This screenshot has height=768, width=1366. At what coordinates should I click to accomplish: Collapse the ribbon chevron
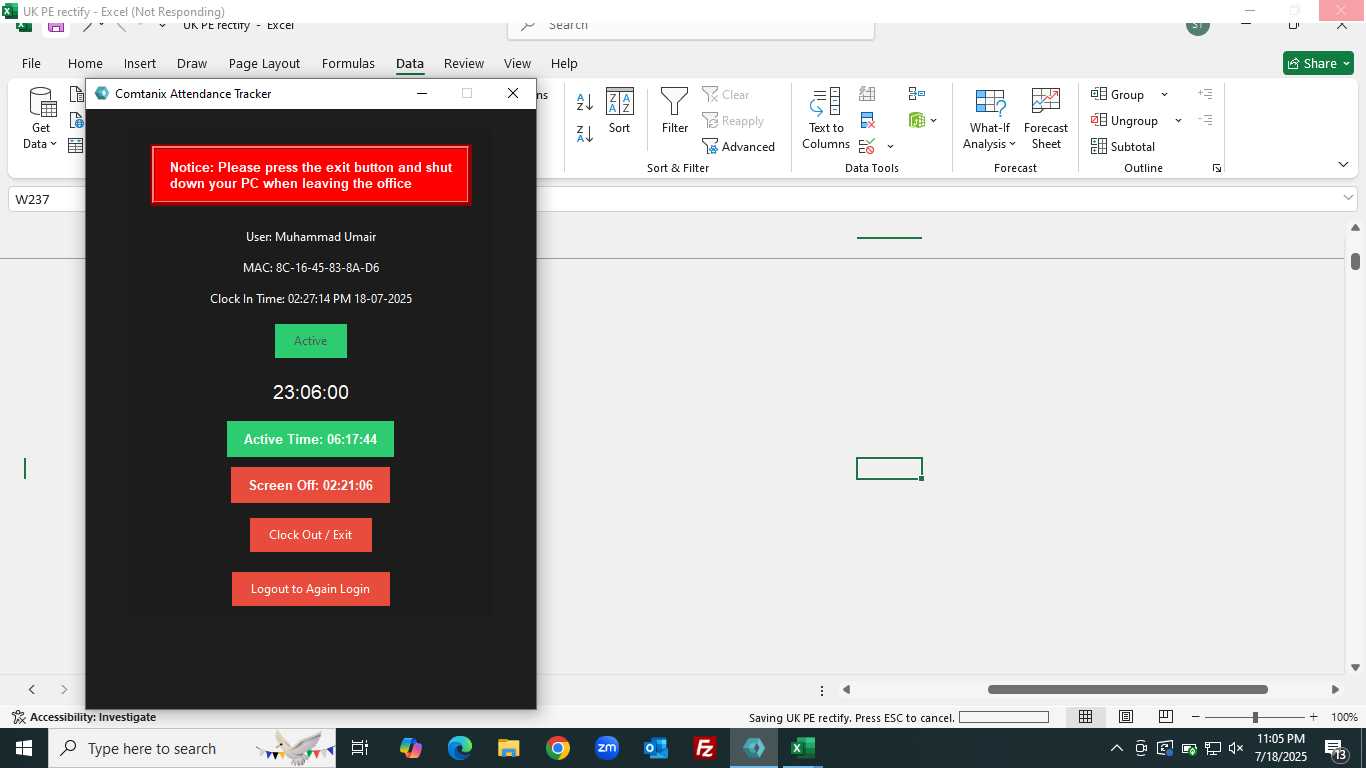point(1343,165)
